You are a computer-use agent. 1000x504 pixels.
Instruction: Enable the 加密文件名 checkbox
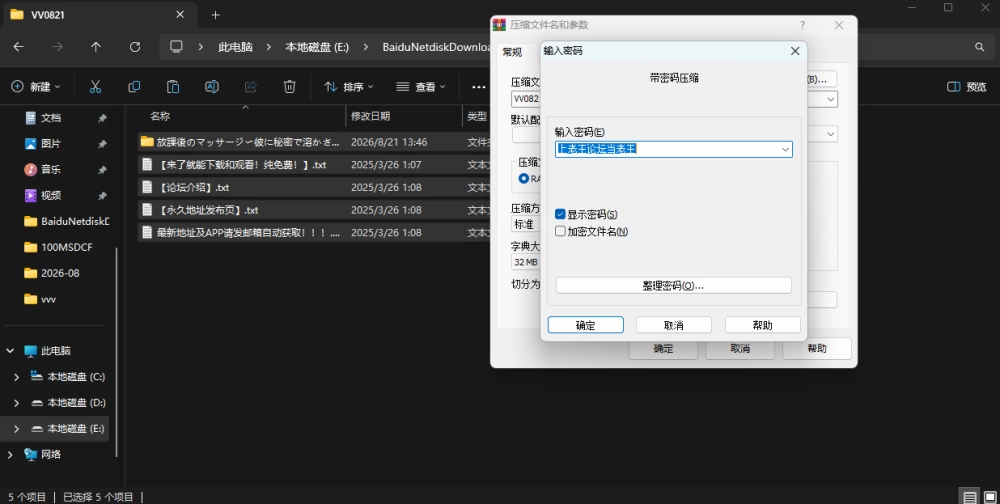(561, 232)
